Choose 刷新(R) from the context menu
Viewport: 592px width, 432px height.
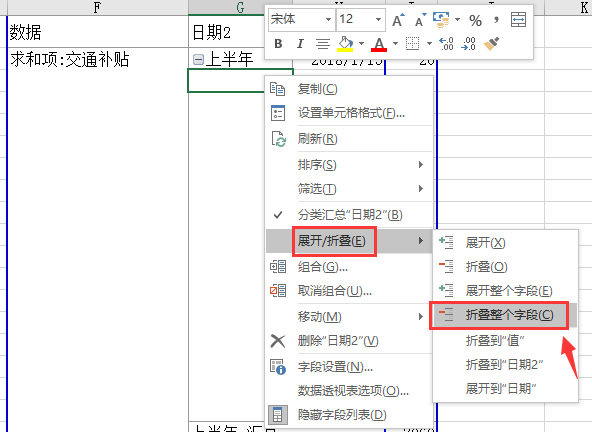(348, 139)
